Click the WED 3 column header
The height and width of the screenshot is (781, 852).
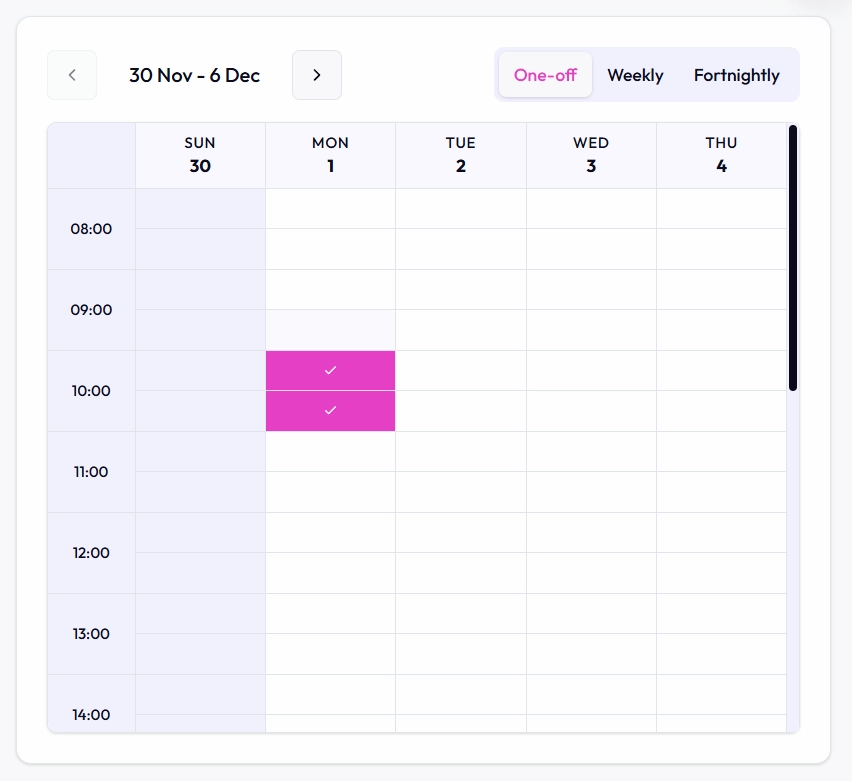590,155
